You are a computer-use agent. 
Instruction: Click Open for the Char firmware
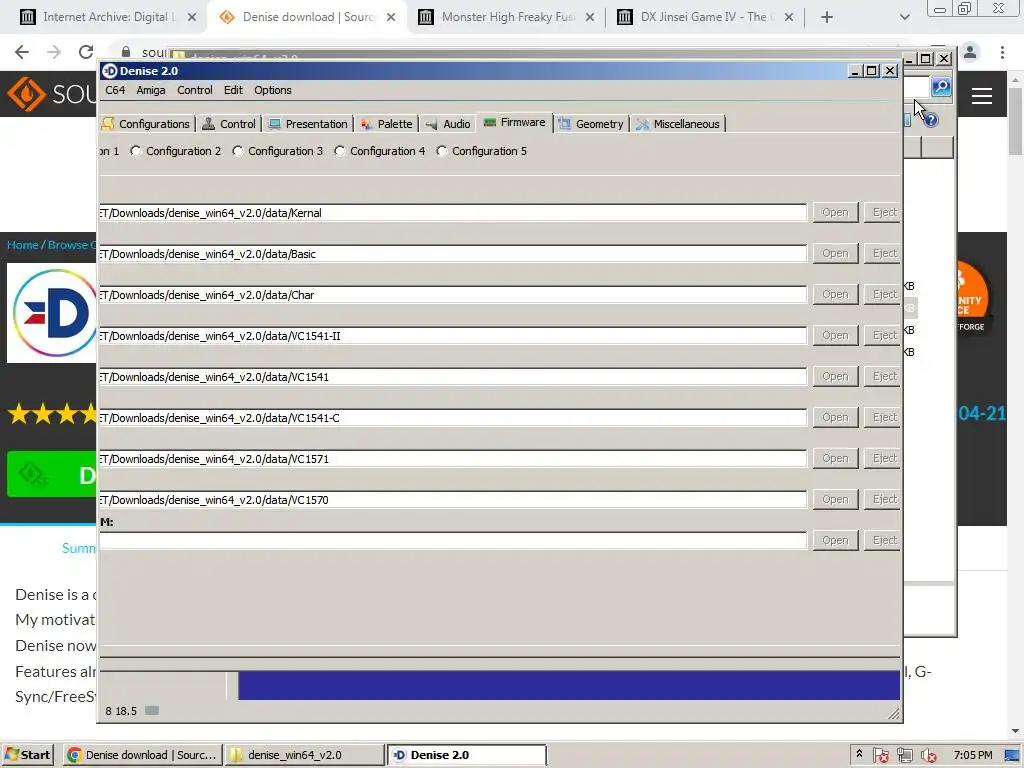pos(835,295)
